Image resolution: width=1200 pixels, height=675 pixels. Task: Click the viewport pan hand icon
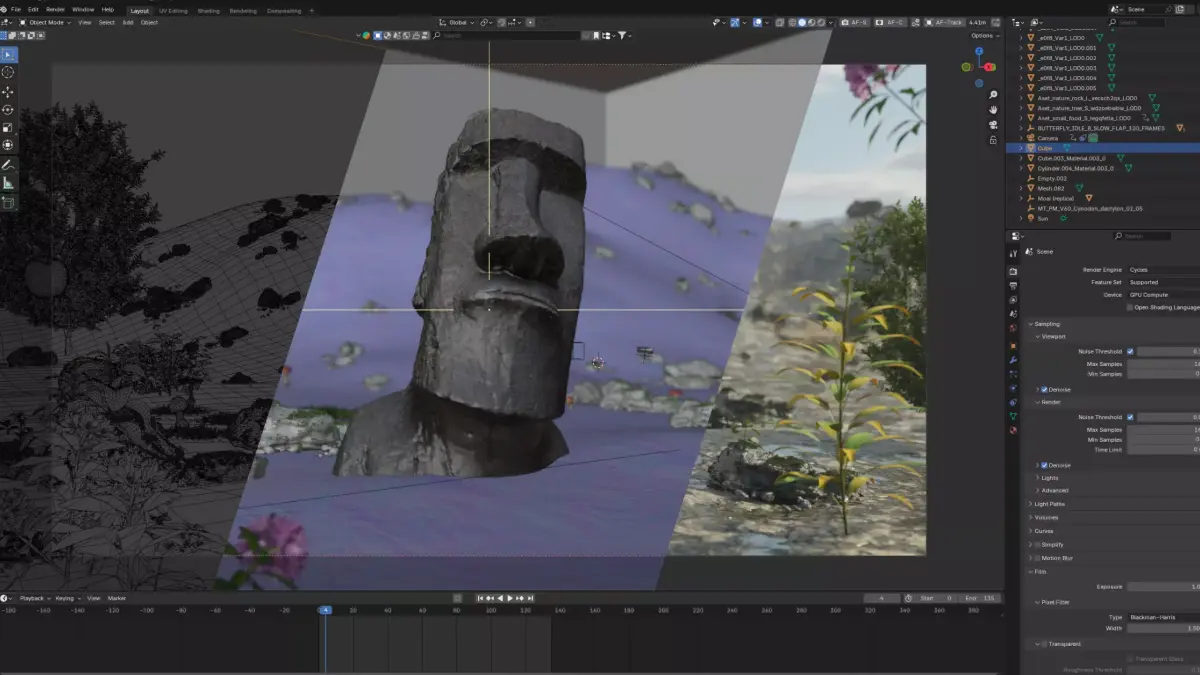pyautogui.click(x=993, y=110)
